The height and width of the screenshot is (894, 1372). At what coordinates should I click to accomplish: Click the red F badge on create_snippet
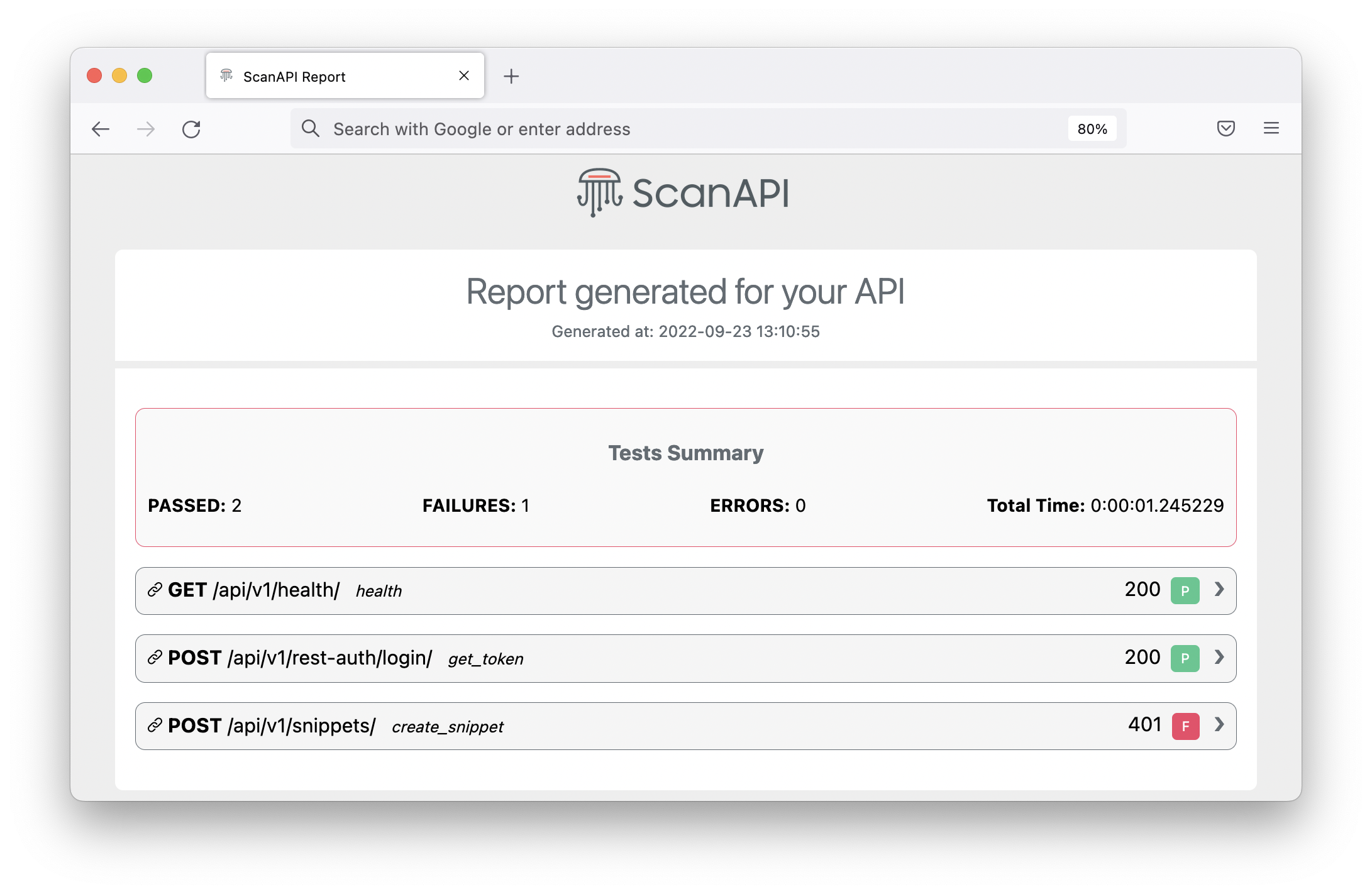coord(1185,726)
